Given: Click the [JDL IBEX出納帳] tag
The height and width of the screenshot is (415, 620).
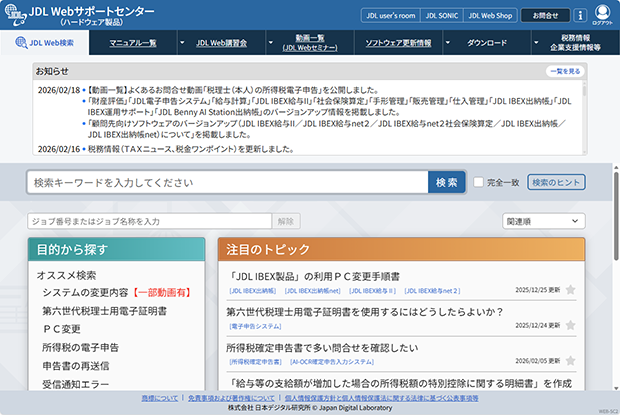Looking at the screenshot, I should pos(253,290).
